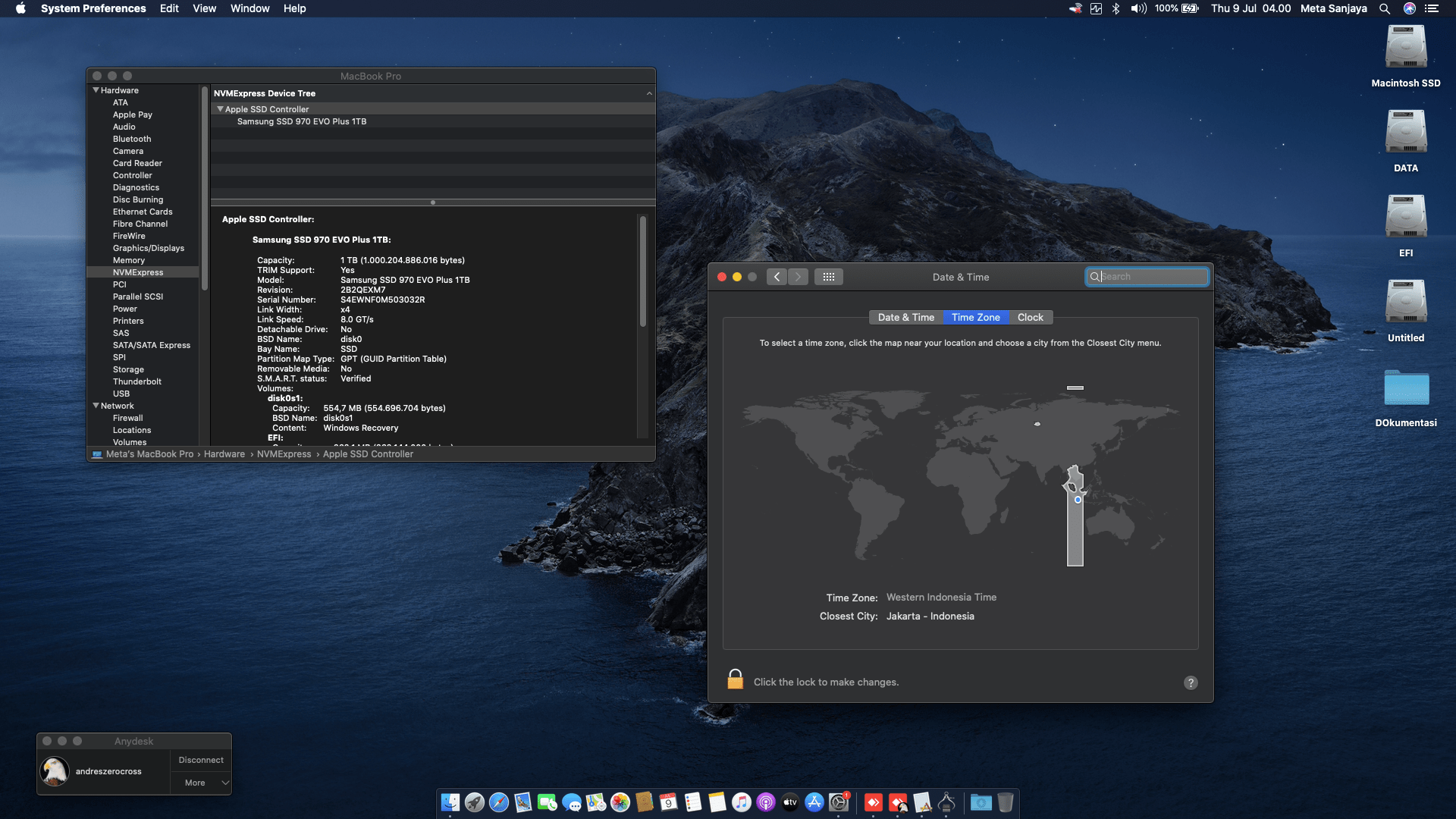
Task: Open Trash from the Dock
Action: [x=1006, y=802]
